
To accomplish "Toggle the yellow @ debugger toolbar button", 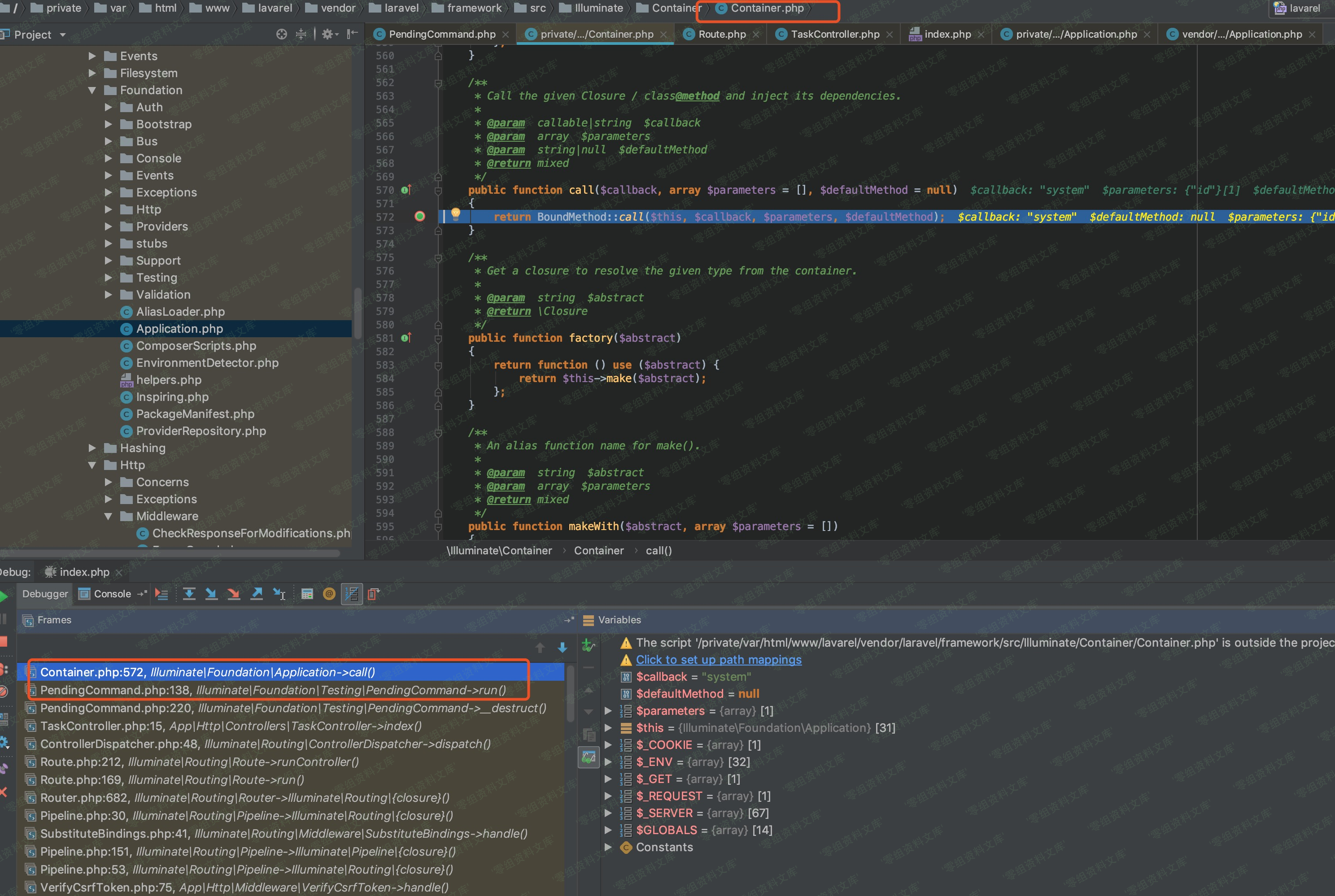I will (x=329, y=594).
